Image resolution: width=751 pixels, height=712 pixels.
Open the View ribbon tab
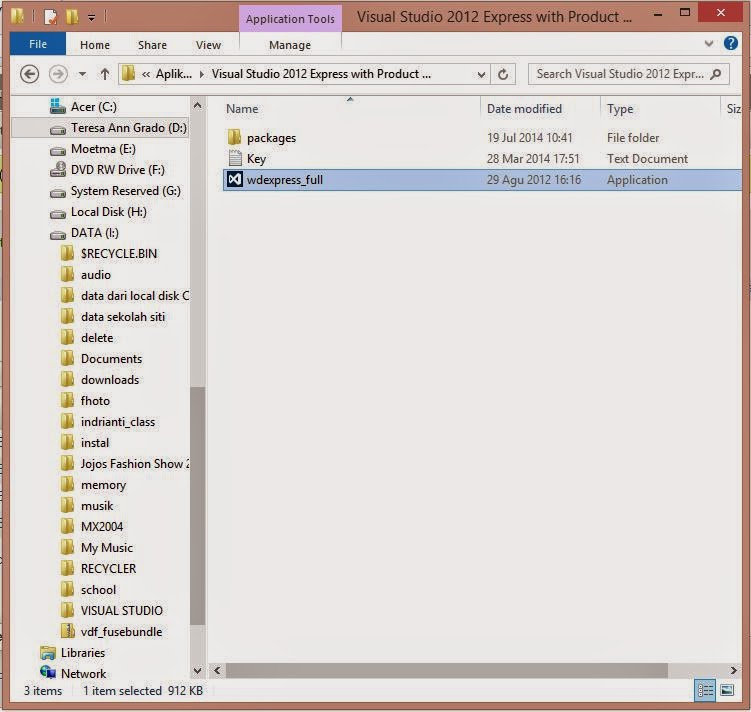(208, 45)
